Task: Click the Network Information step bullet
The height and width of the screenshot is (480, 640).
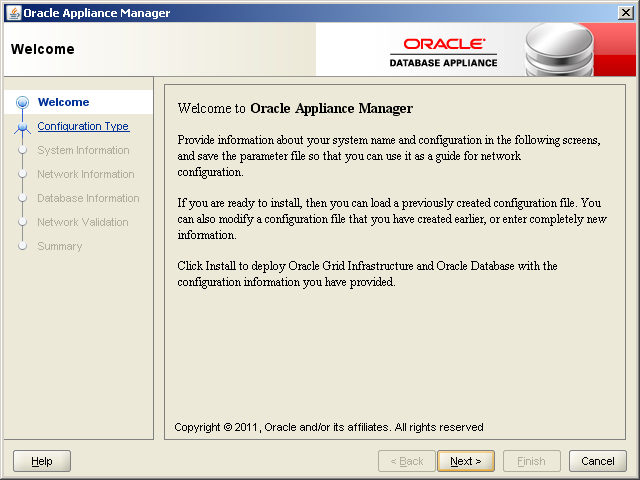Action: click(x=22, y=174)
